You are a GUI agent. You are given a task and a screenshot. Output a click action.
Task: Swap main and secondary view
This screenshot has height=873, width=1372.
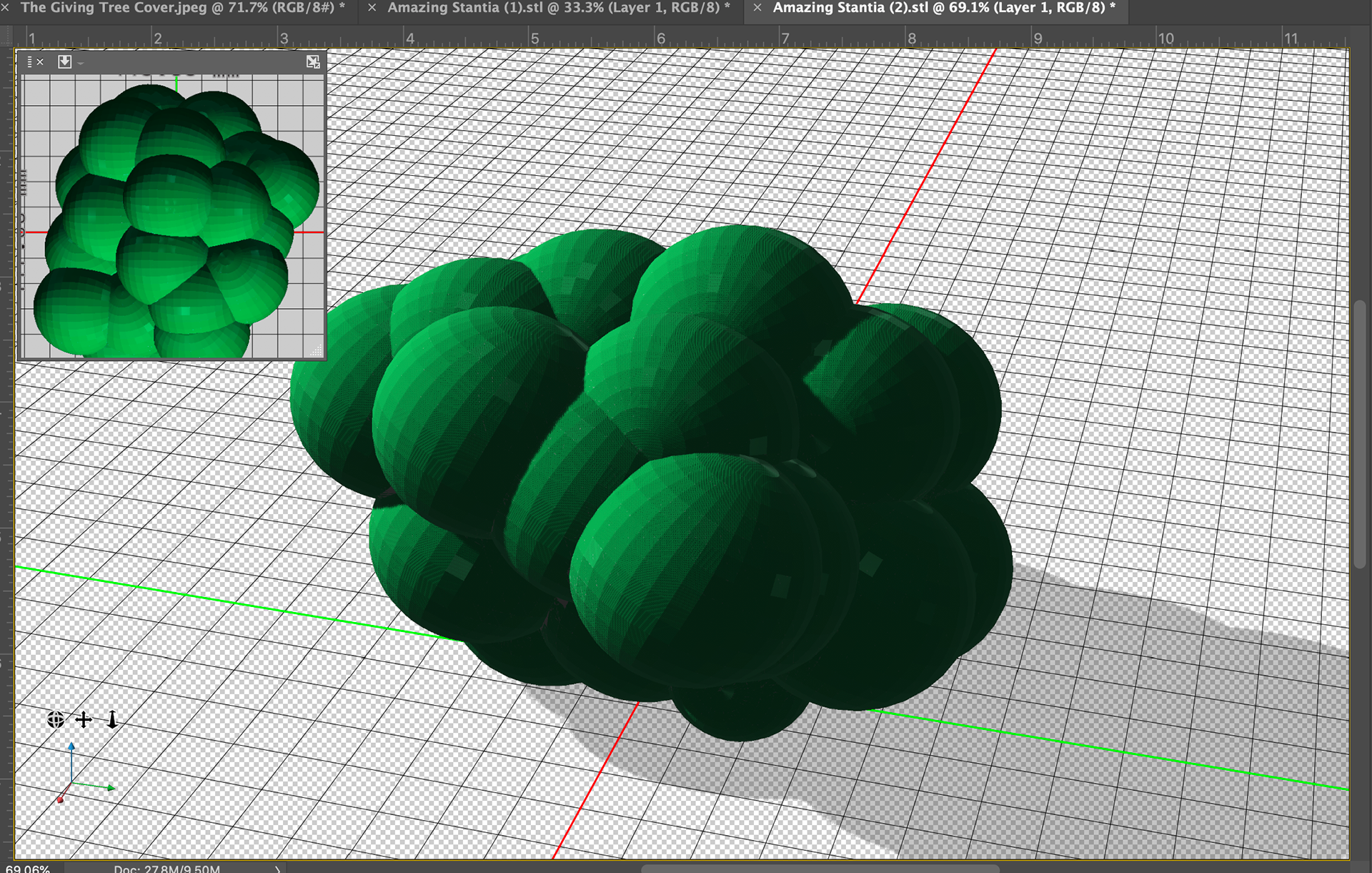coord(313,62)
